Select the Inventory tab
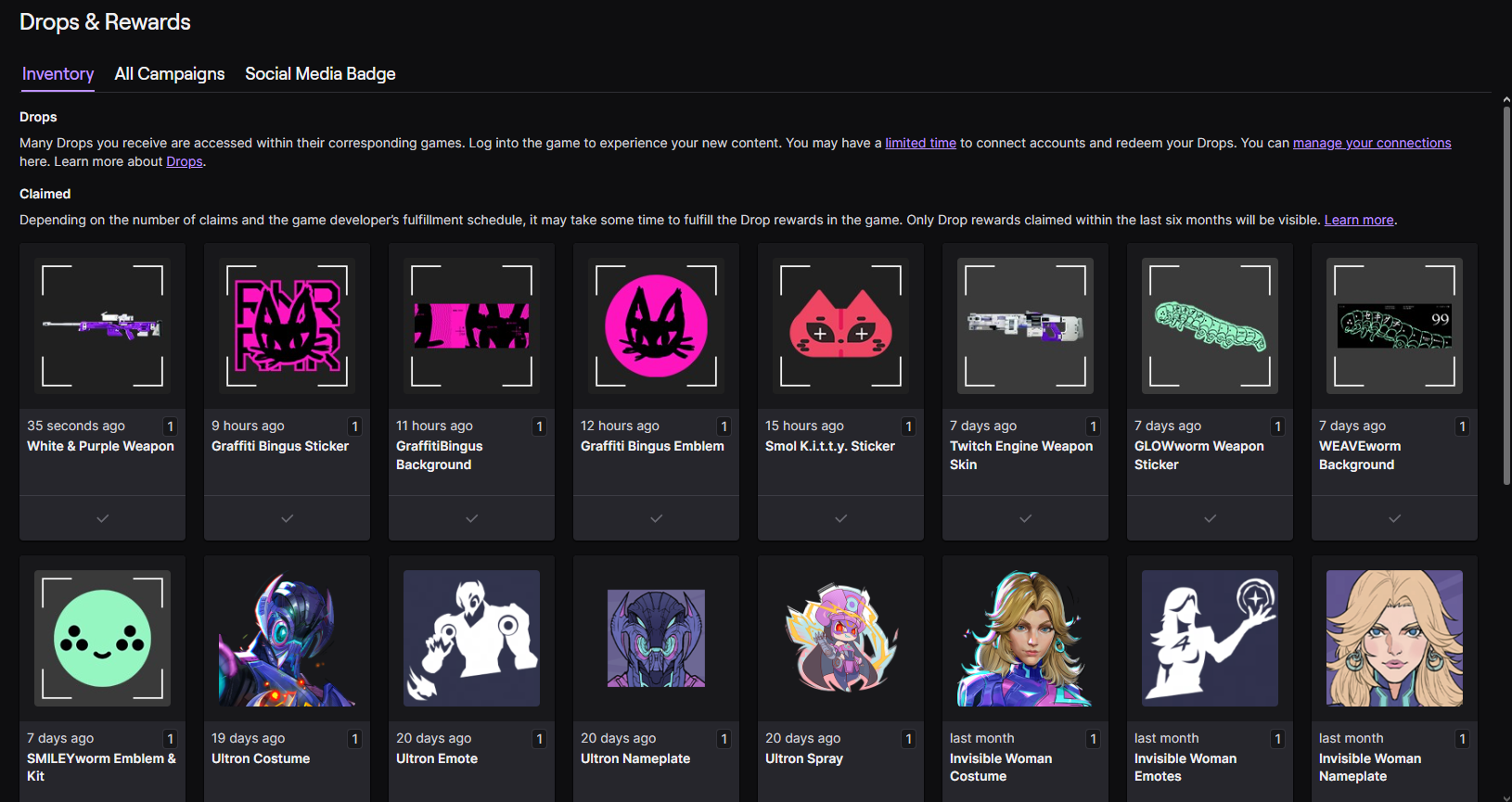Image resolution: width=1512 pixels, height=802 pixels. (58, 74)
